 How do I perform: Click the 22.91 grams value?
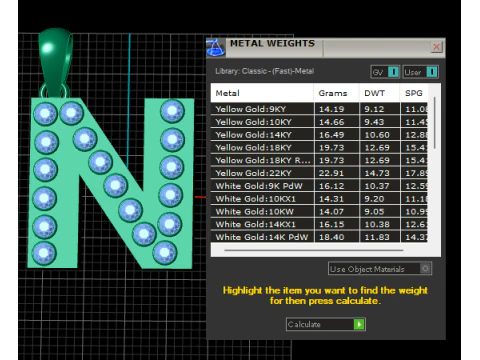pyautogui.click(x=331, y=173)
